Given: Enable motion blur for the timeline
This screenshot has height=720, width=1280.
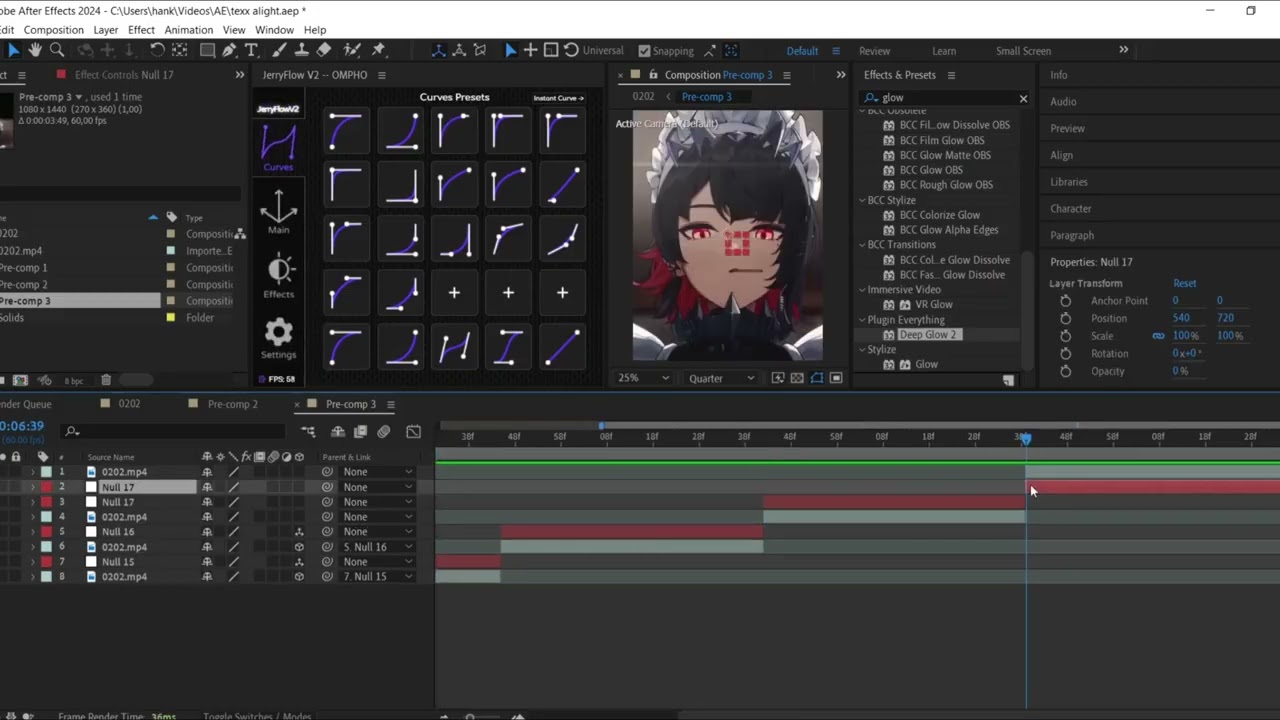Looking at the screenshot, I should pos(384,432).
